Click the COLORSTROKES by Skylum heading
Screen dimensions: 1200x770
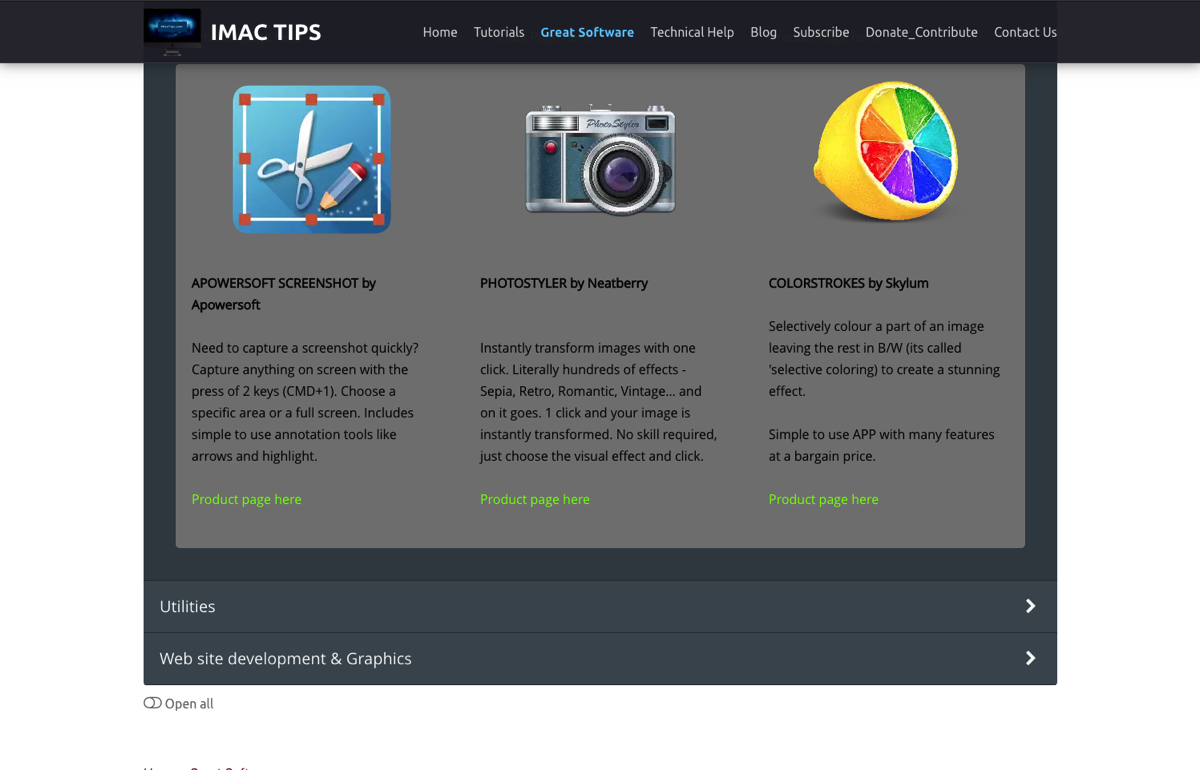pyautogui.click(x=849, y=283)
